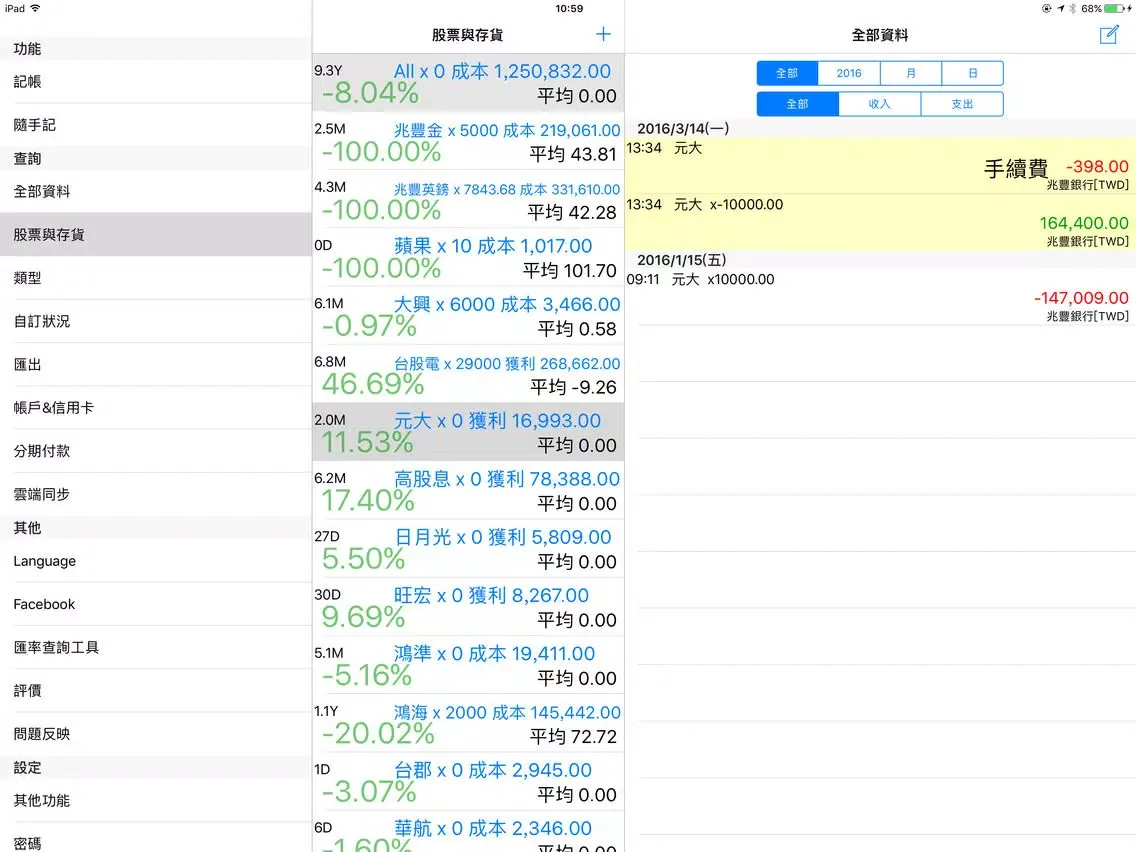Image resolution: width=1136 pixels, height=852 pixels.
Task: Select the 2016 year segment
Action: point(849,73)
